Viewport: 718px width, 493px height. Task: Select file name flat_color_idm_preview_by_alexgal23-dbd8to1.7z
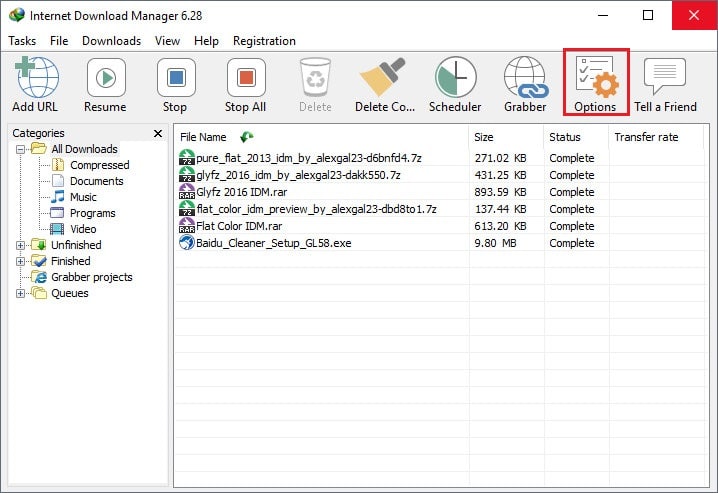coord(316,209)
